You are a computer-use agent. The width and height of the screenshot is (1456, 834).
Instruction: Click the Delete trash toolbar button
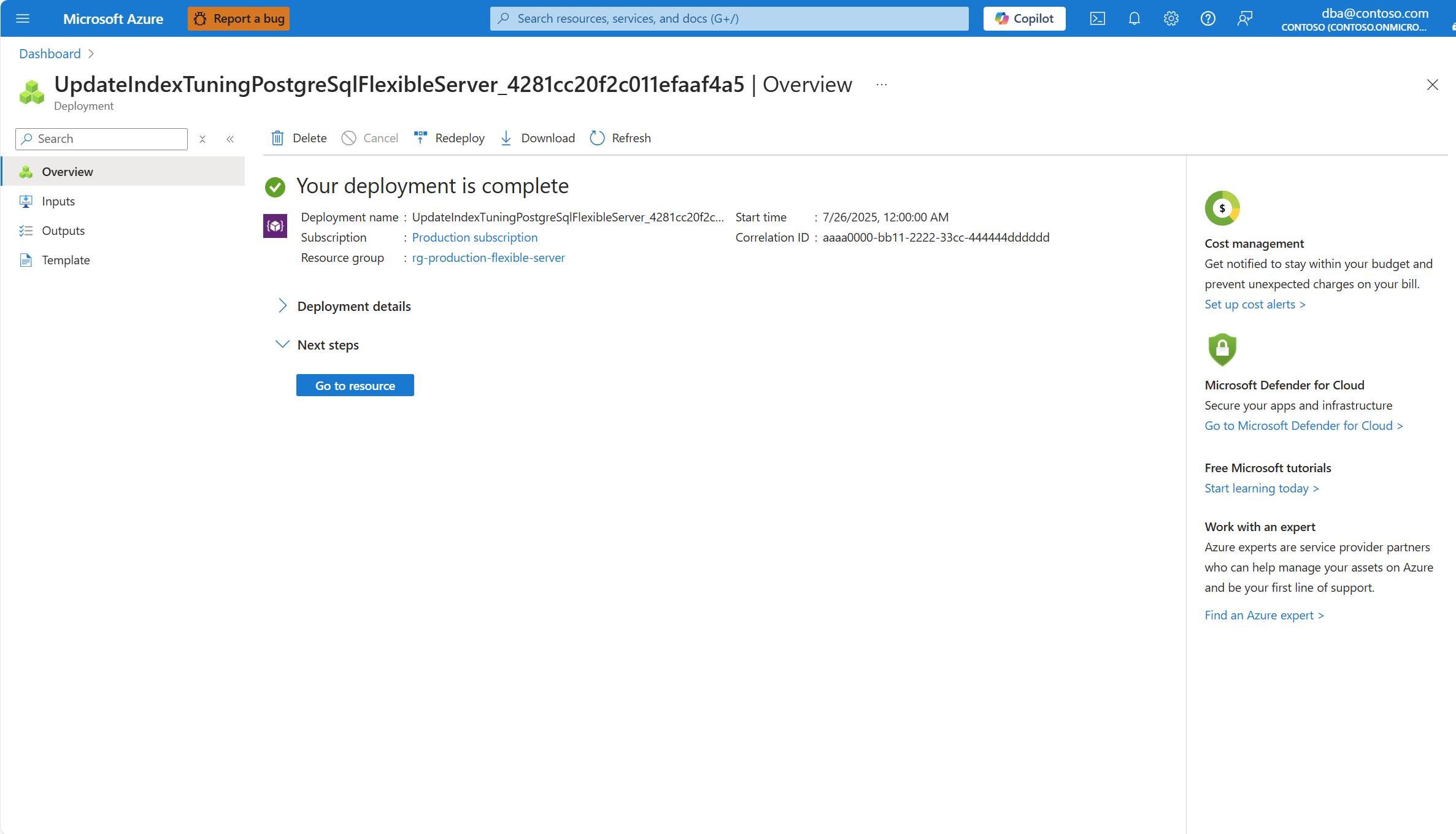[x=299, y=138]
